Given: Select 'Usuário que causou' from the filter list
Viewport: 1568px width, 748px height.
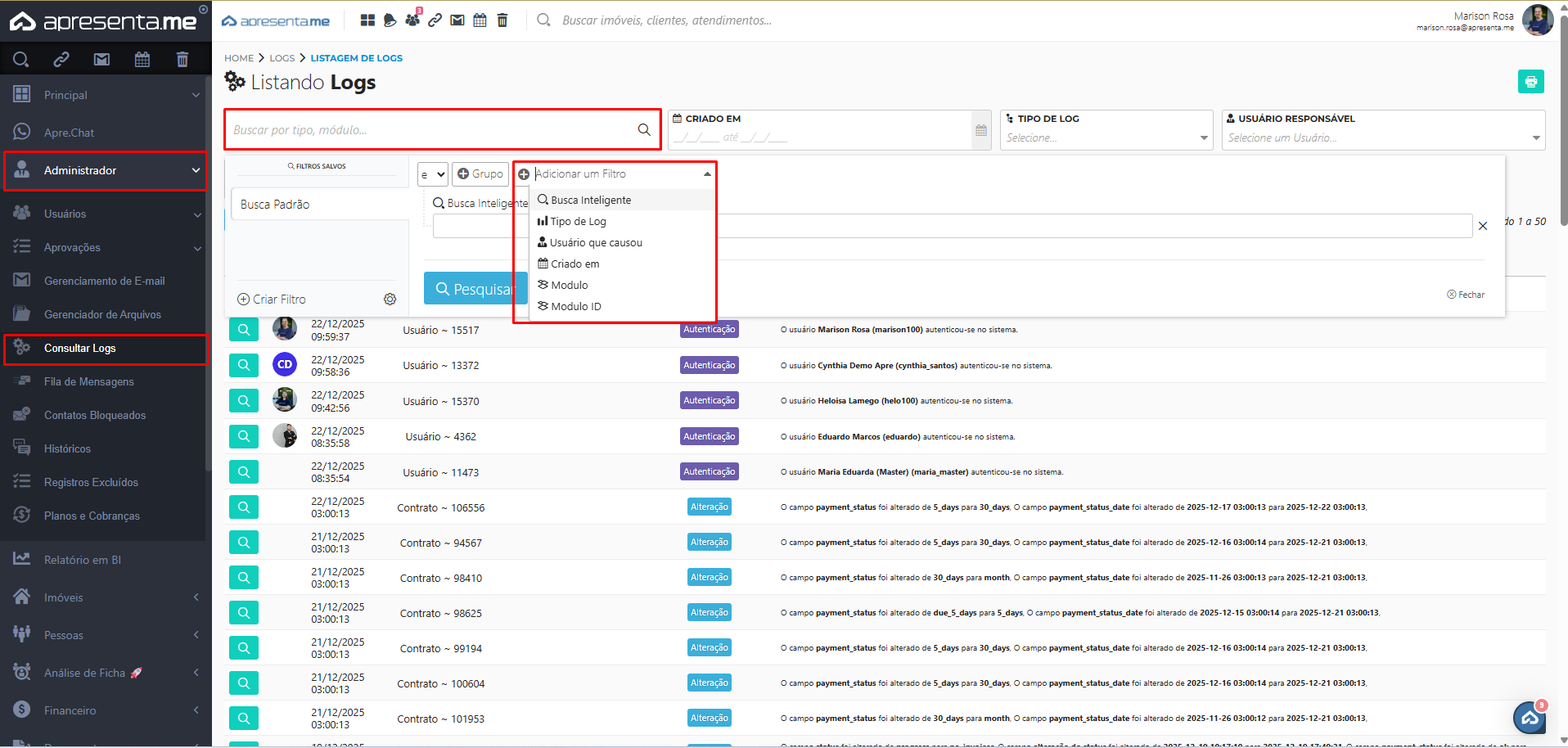Looking at the screenshot, I should coord(596,243).
